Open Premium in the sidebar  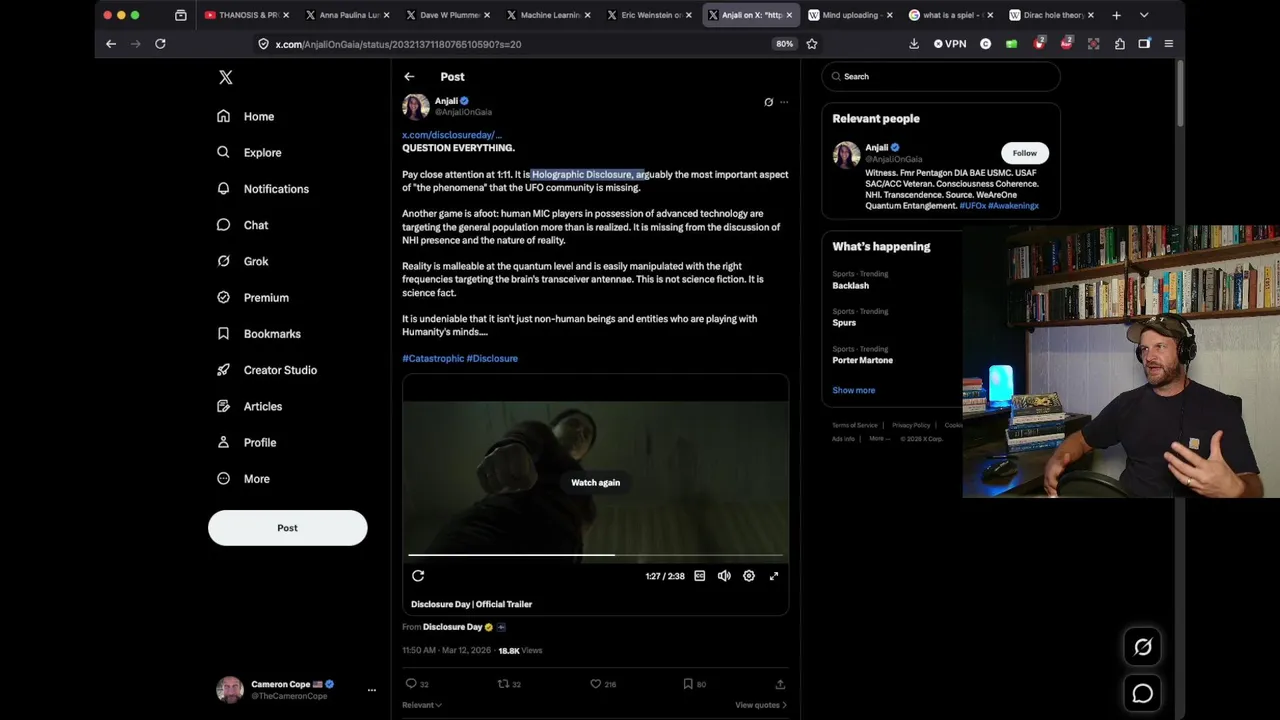(x=253, y=297)
